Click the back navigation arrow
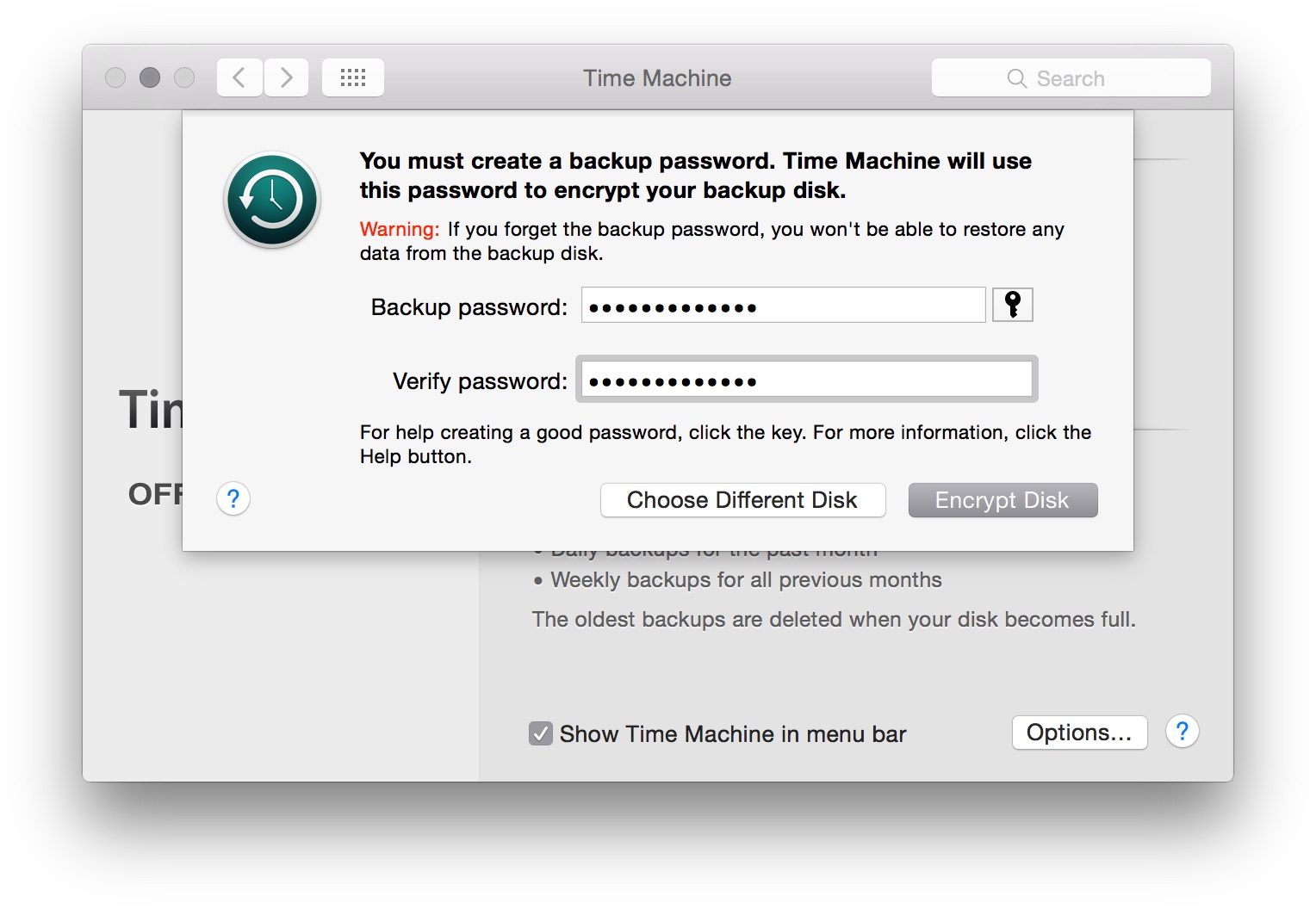Viewport: 1316px width, 909px height. pyautogui.click(x=239, y=78)
